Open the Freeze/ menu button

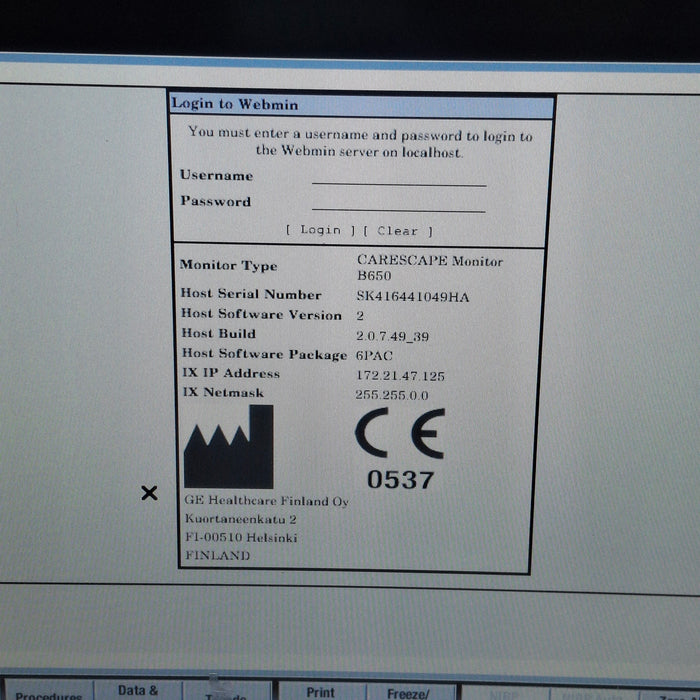408,693
